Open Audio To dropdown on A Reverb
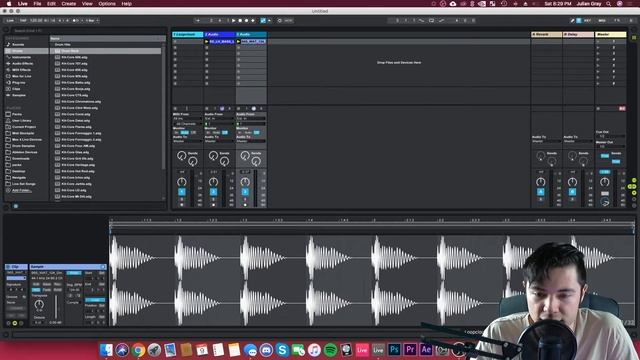This screenshot has height=360, width=640. click(x=547, y=141)
